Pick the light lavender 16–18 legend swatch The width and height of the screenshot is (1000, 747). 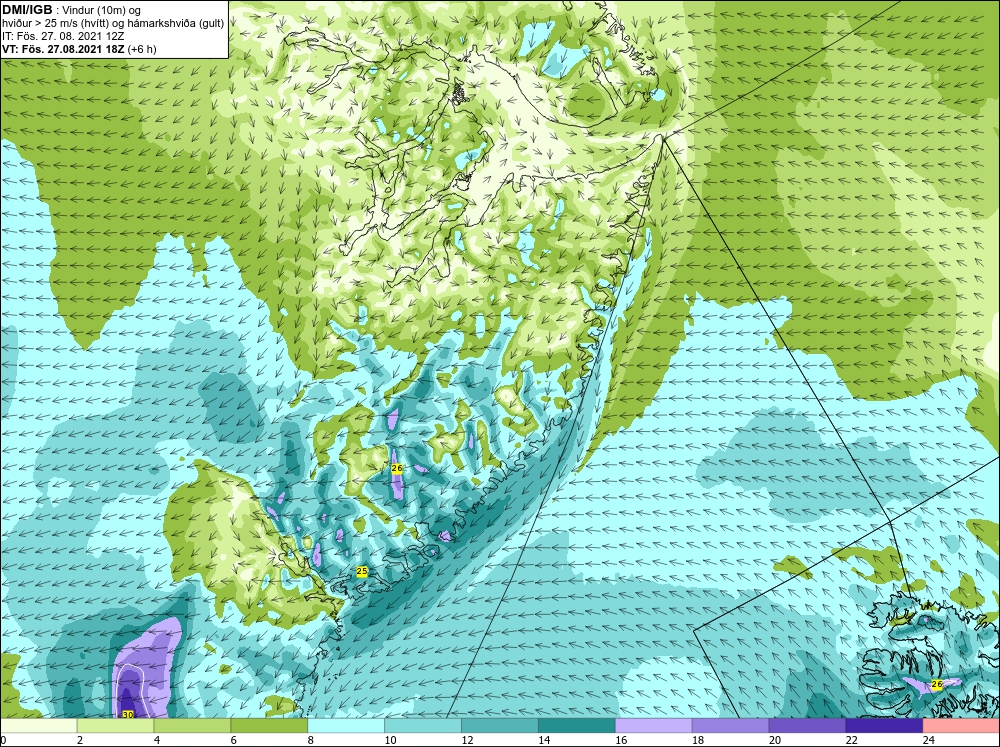point(654,726)
